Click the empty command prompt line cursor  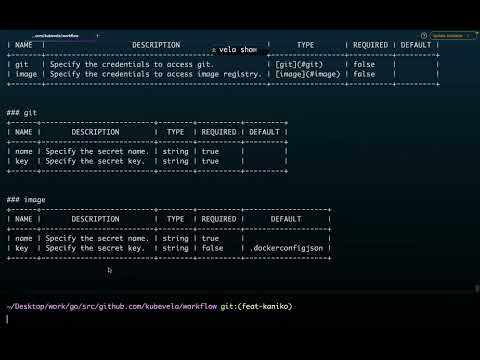[7, 319]
